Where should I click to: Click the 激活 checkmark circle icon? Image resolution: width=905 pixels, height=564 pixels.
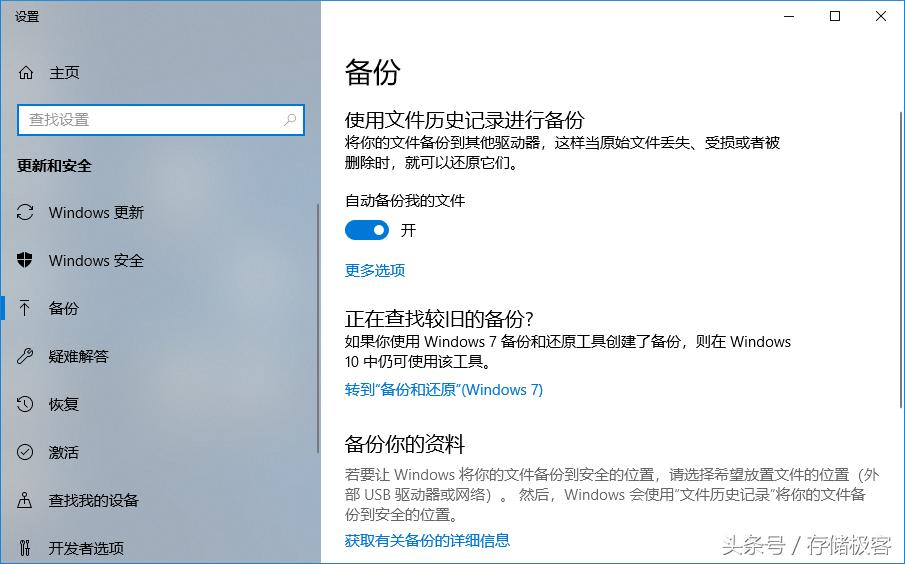point(26,452)
